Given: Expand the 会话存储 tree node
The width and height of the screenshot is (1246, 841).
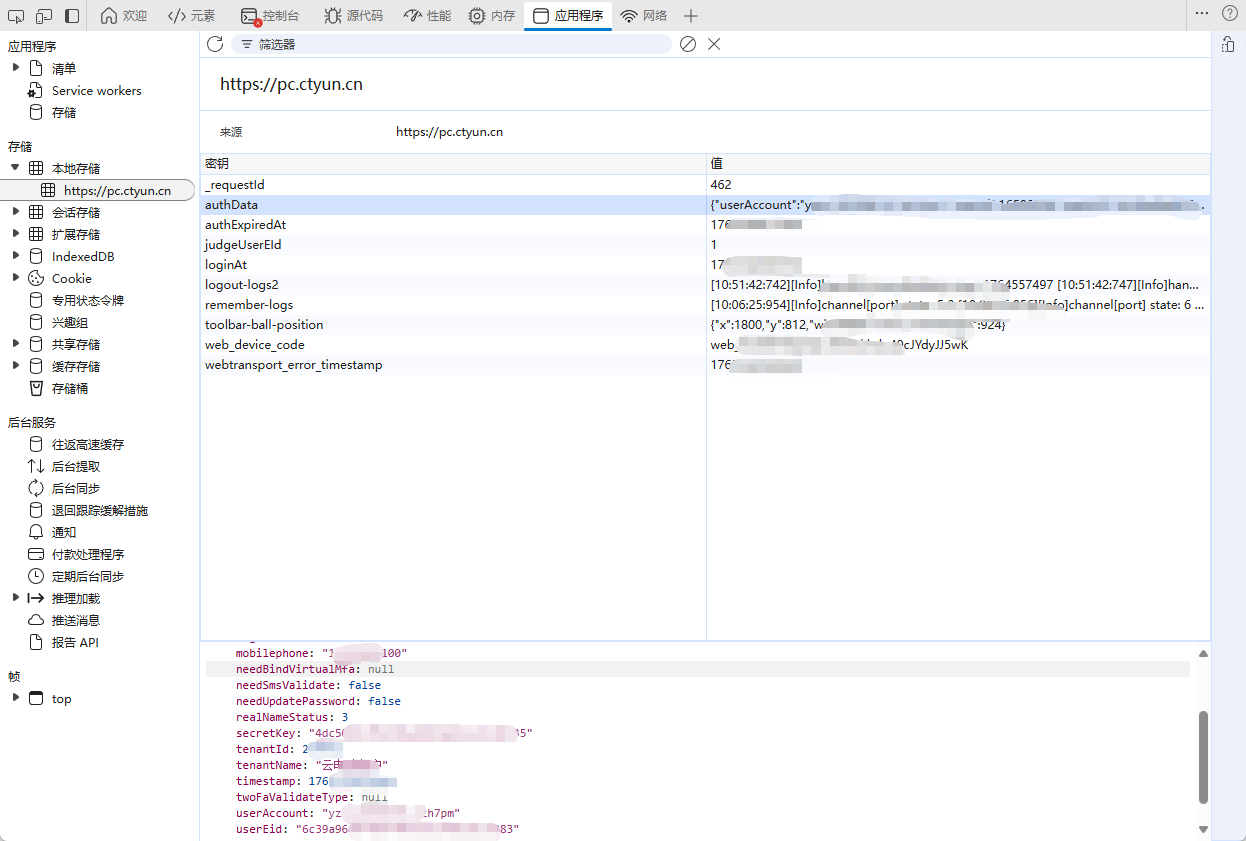Looking at the screenshot, I should (x=16, y=212).
